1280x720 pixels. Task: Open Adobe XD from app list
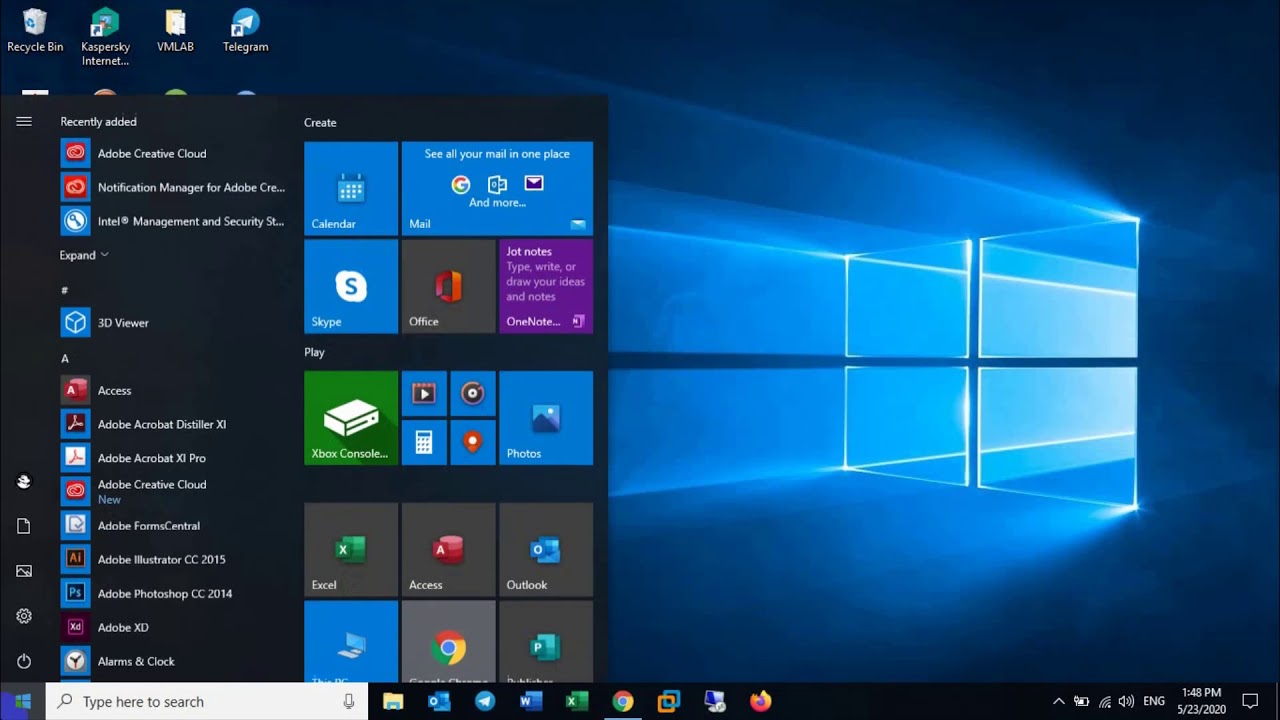click(x=173, y=627)
